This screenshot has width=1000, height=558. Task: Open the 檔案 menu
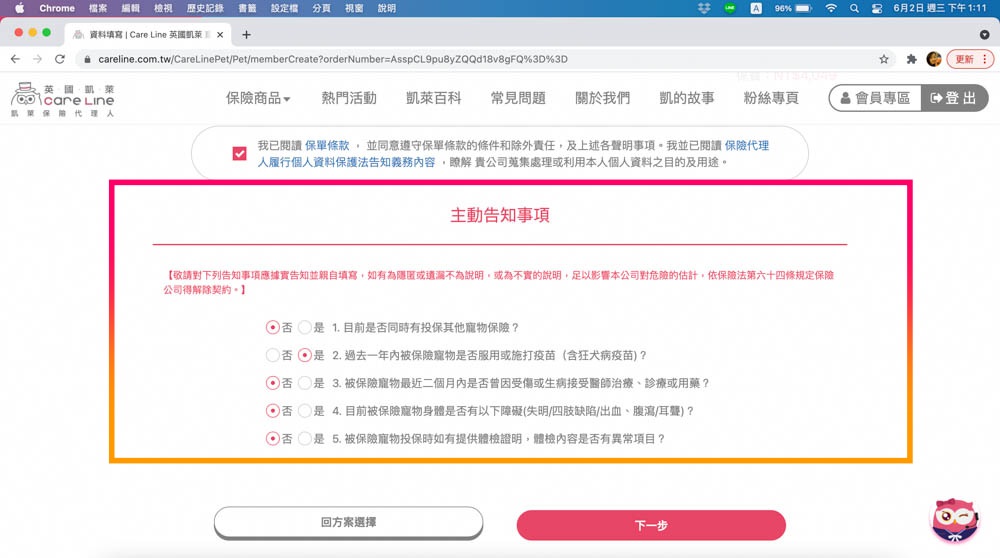coord(98,8)
